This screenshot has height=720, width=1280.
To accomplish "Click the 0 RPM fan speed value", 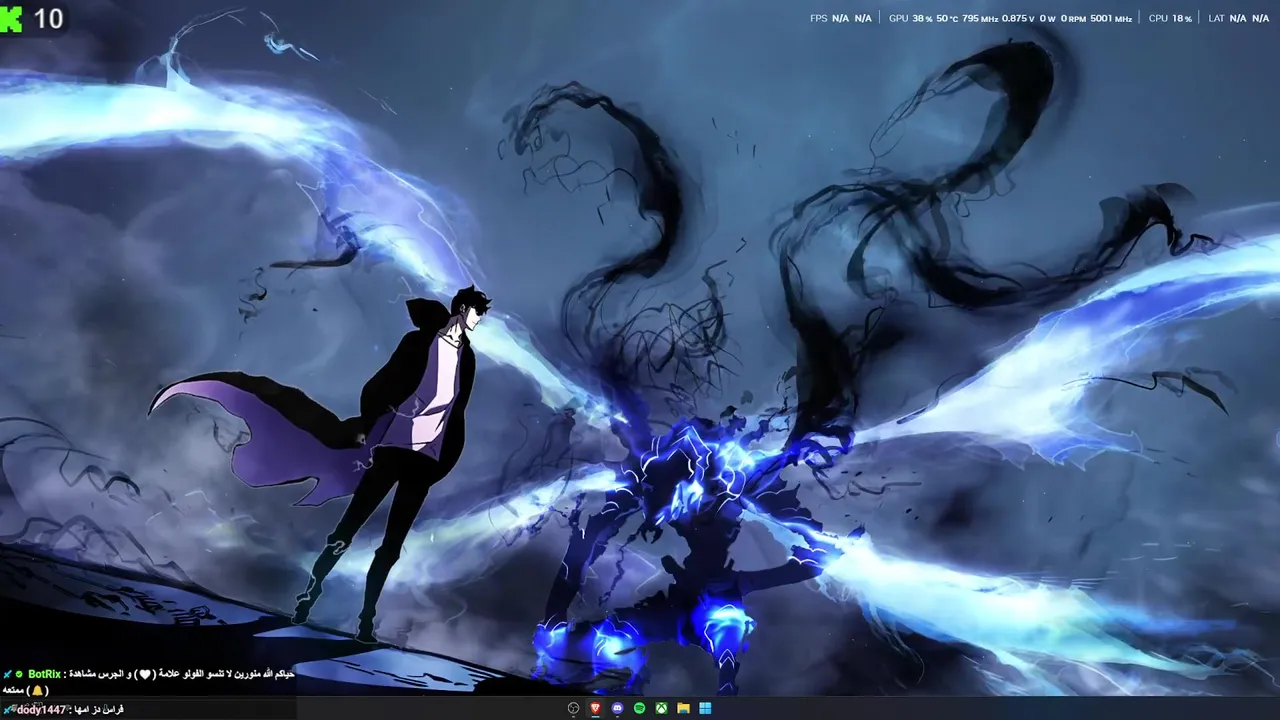I will [1073, 18].
